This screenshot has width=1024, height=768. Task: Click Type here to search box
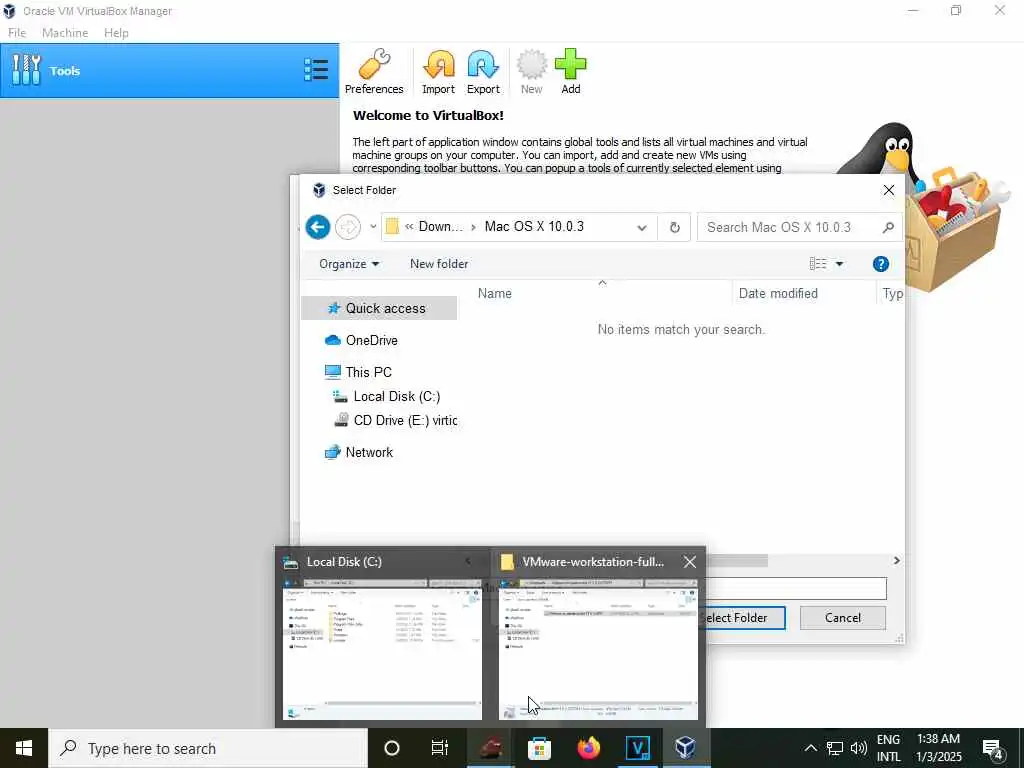coord(208,748)
